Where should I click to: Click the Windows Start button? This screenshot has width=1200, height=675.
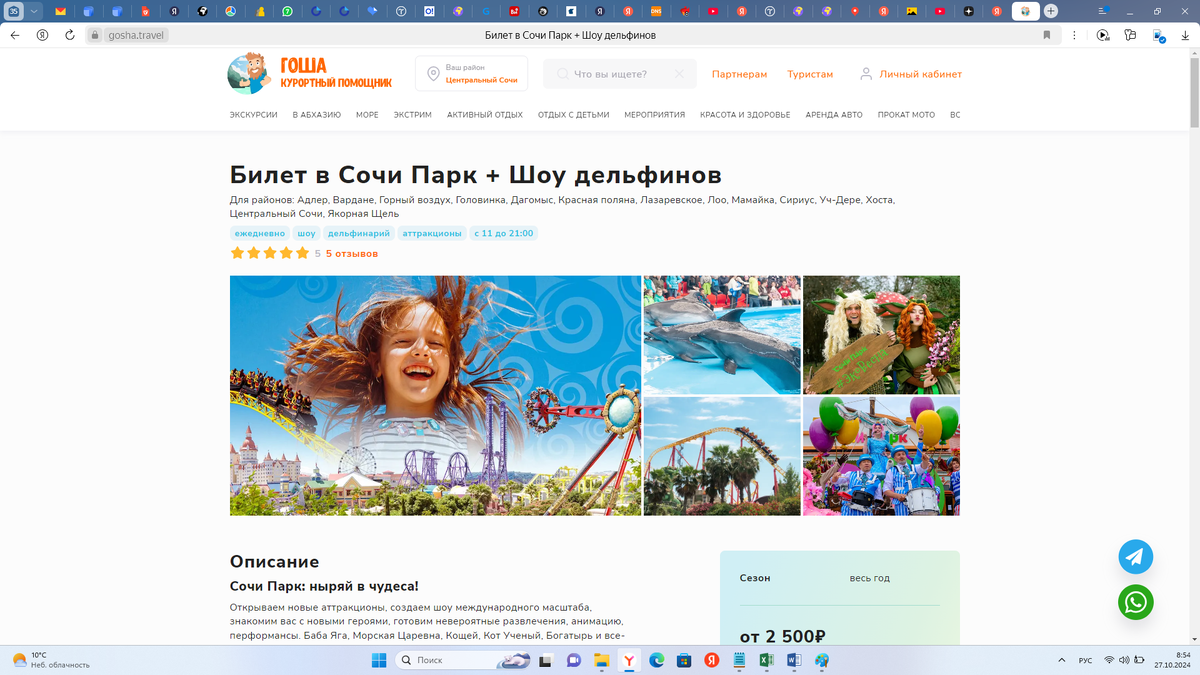(379, 660)
